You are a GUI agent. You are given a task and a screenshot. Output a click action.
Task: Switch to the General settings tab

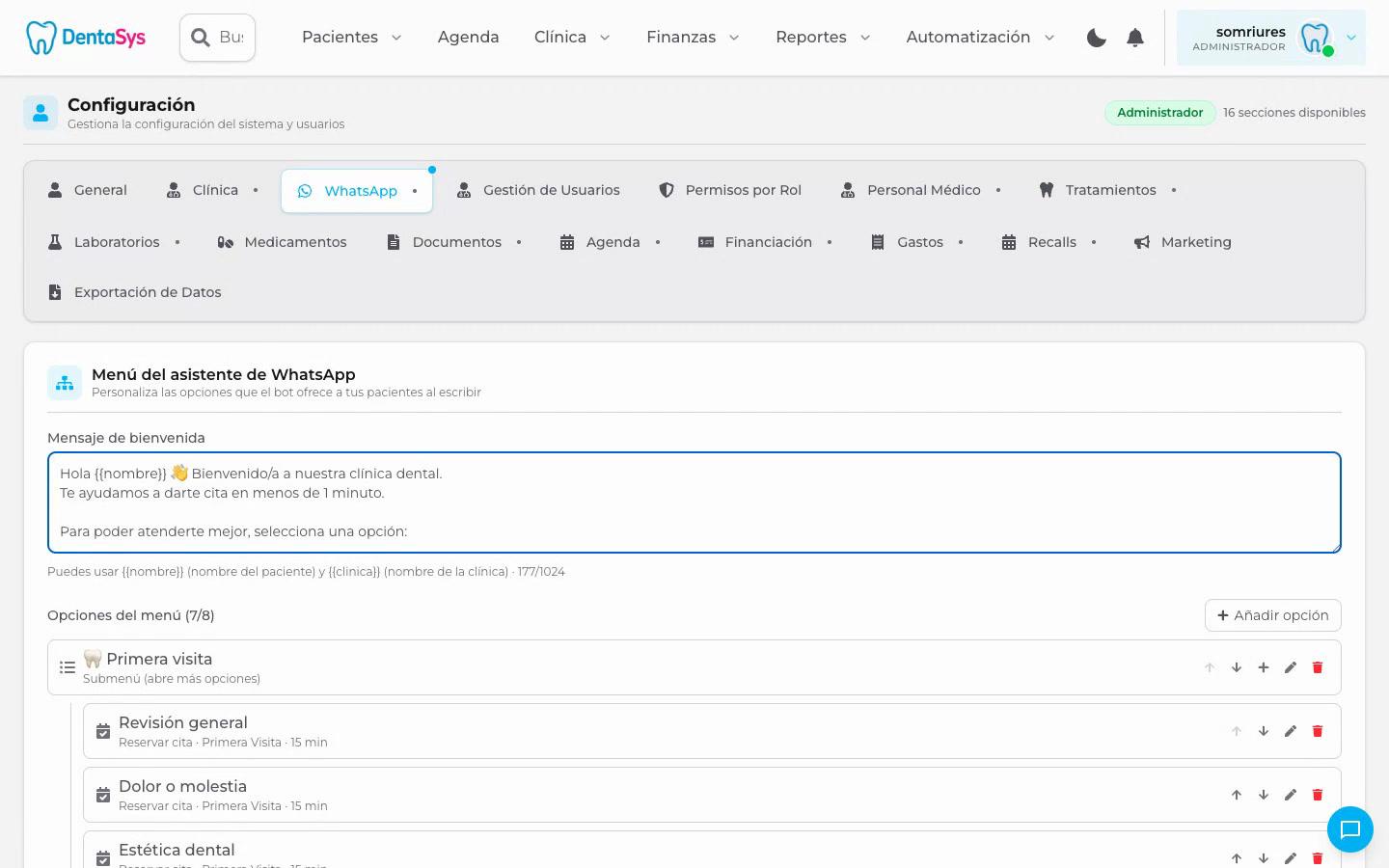[x=88, y=190]
